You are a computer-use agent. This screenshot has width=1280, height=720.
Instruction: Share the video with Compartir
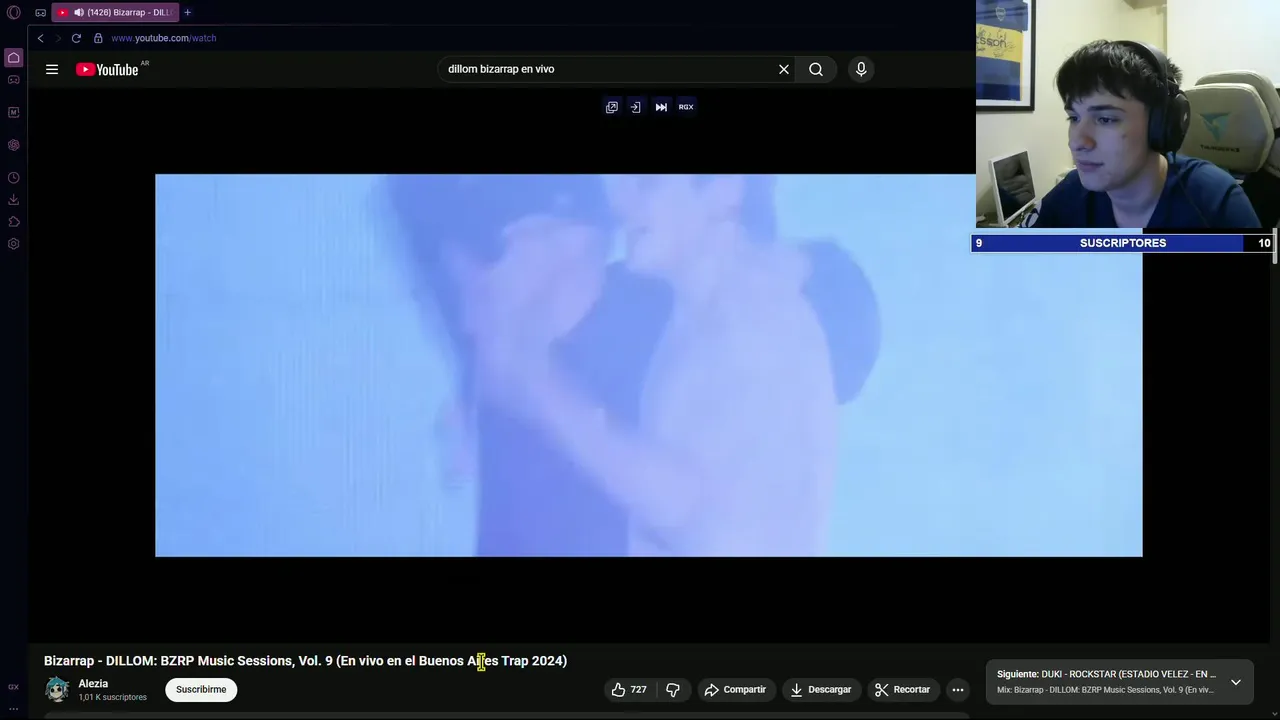pyautogui.click(x=735, y=689)
